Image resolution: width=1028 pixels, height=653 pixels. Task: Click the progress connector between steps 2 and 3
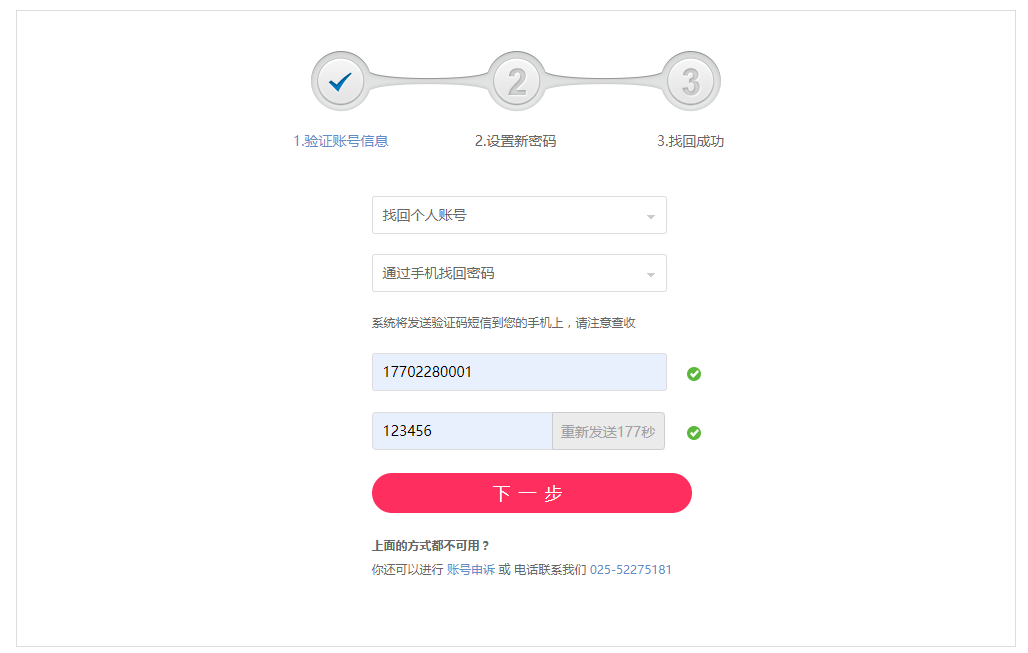point(603,79)
